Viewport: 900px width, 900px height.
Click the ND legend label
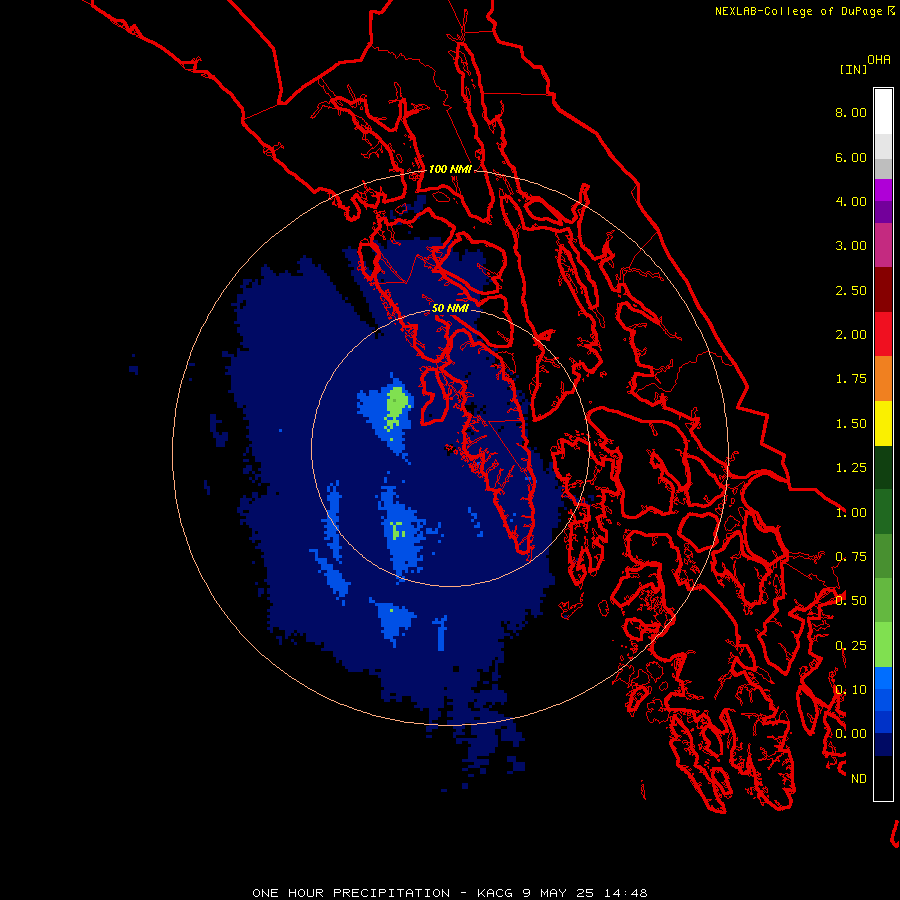(x=859, y=779)
